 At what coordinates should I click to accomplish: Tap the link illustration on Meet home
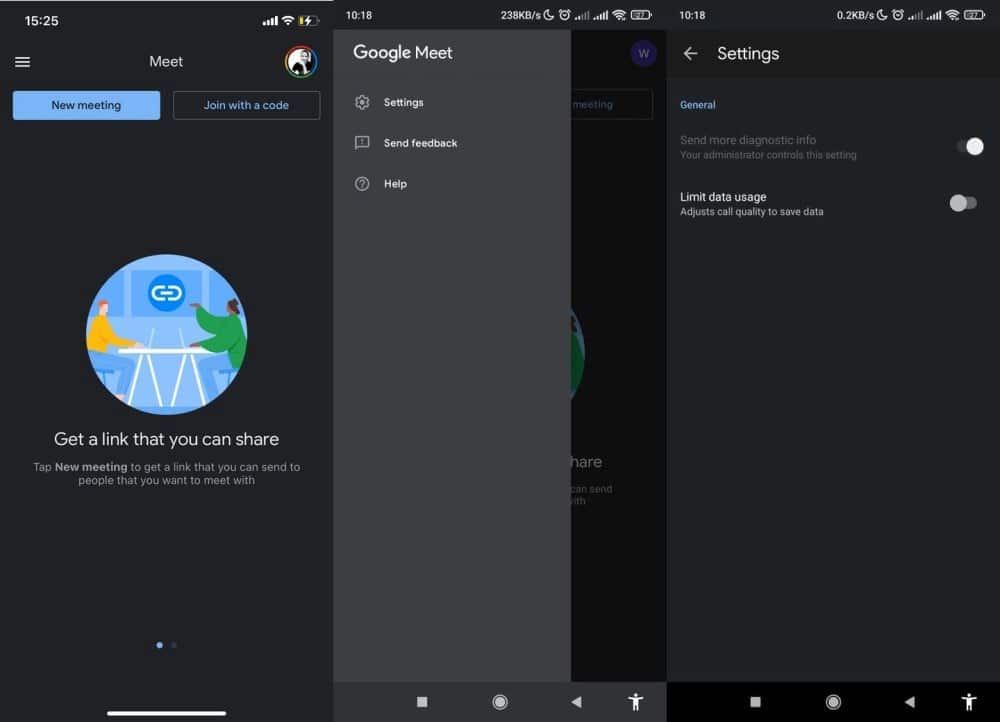pyautogui.click(x=166, y=334)
